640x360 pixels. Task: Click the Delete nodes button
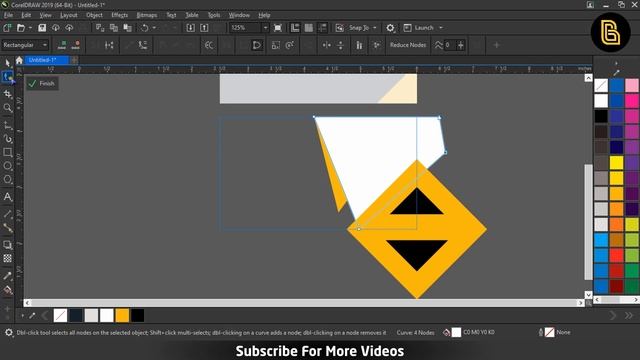pos(76,45)
